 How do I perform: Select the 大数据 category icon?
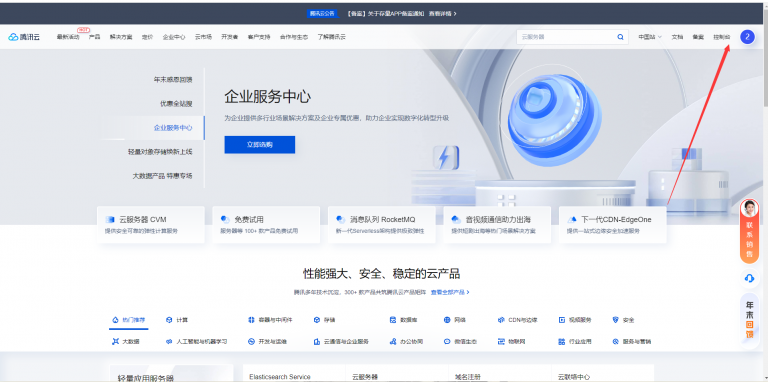click(x=116, y=341)
